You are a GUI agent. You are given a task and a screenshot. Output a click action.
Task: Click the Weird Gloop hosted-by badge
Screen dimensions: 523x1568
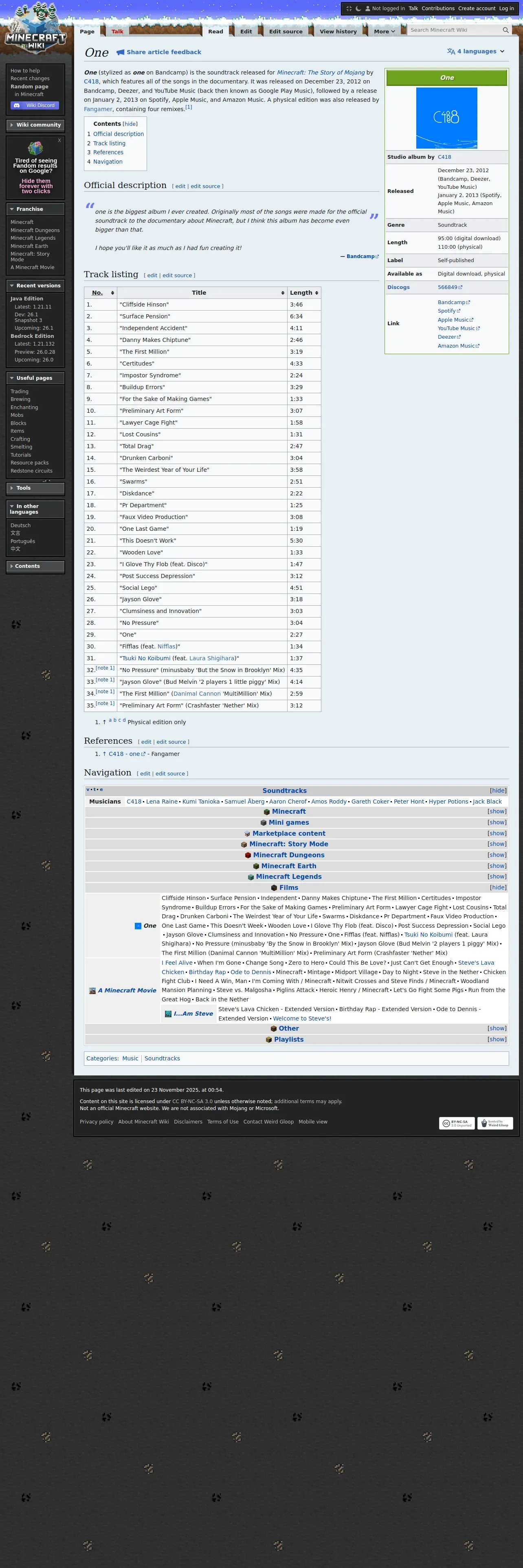[x=495, y=1123]
